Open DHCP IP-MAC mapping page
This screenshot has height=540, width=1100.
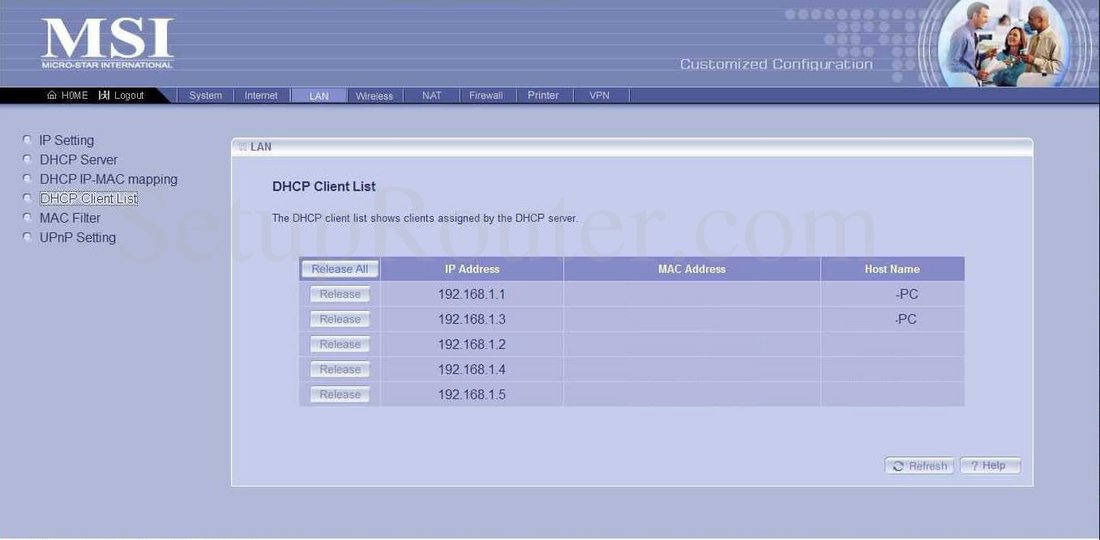(x=109, y=180)
